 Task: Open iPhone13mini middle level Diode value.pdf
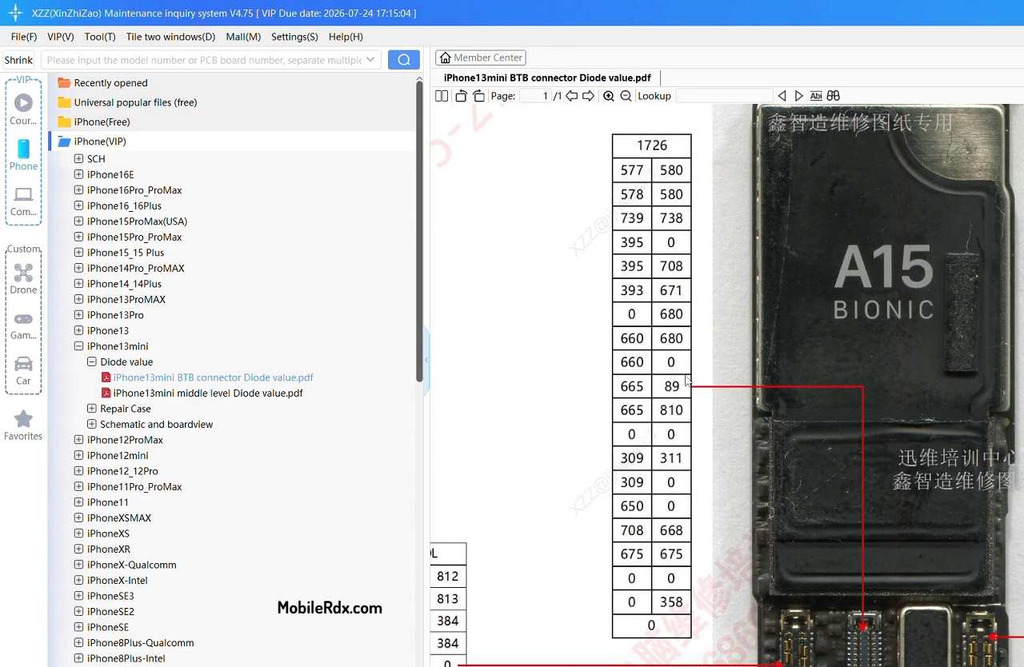[208, 393]
